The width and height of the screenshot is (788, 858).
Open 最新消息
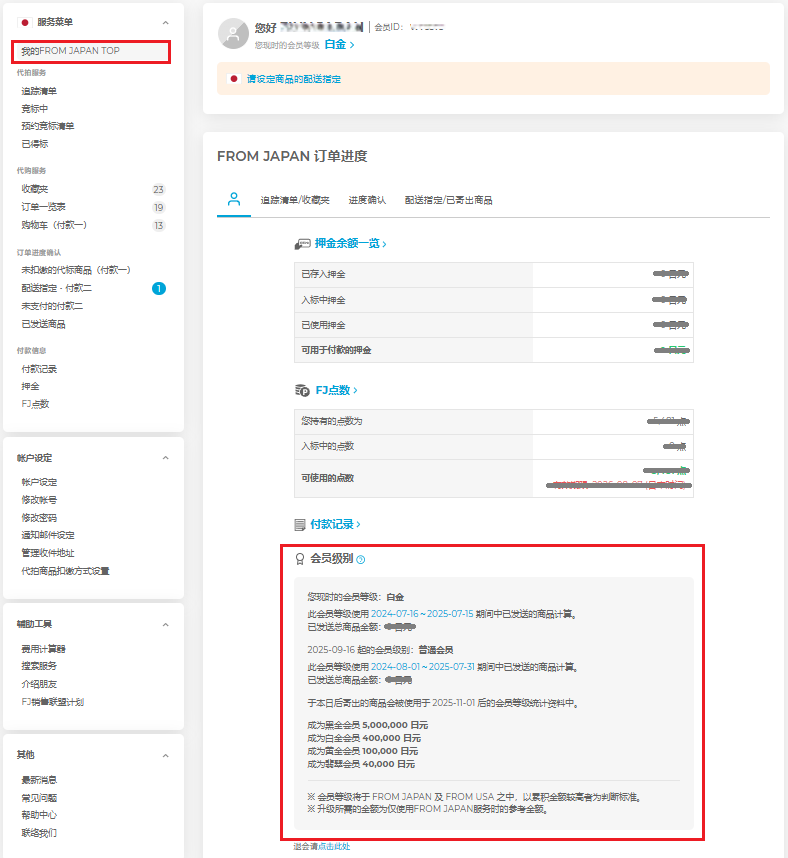click(39, 780)
